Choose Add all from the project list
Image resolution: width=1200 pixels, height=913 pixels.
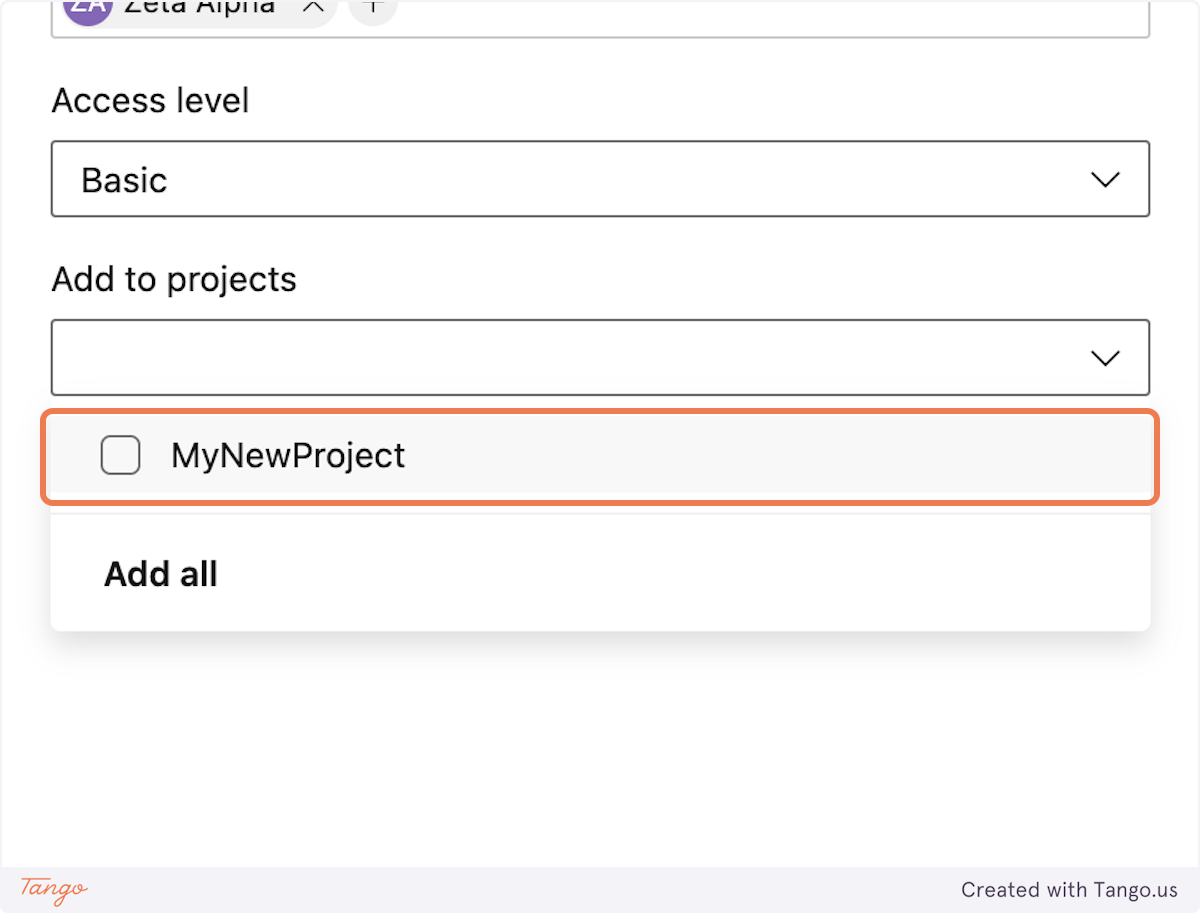pos(161,574)
